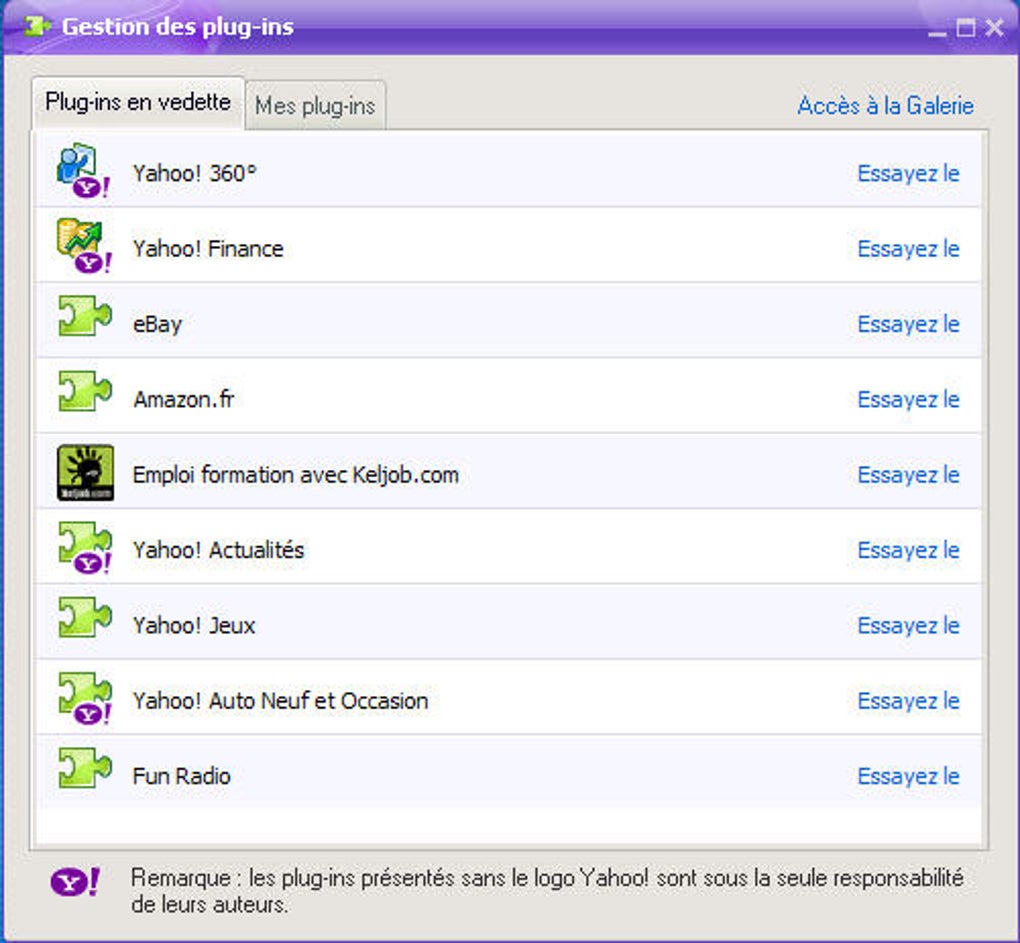Click the title bar plug-in icon
The width and height of the screenshot is (1020, 943).
pos(36,27)
